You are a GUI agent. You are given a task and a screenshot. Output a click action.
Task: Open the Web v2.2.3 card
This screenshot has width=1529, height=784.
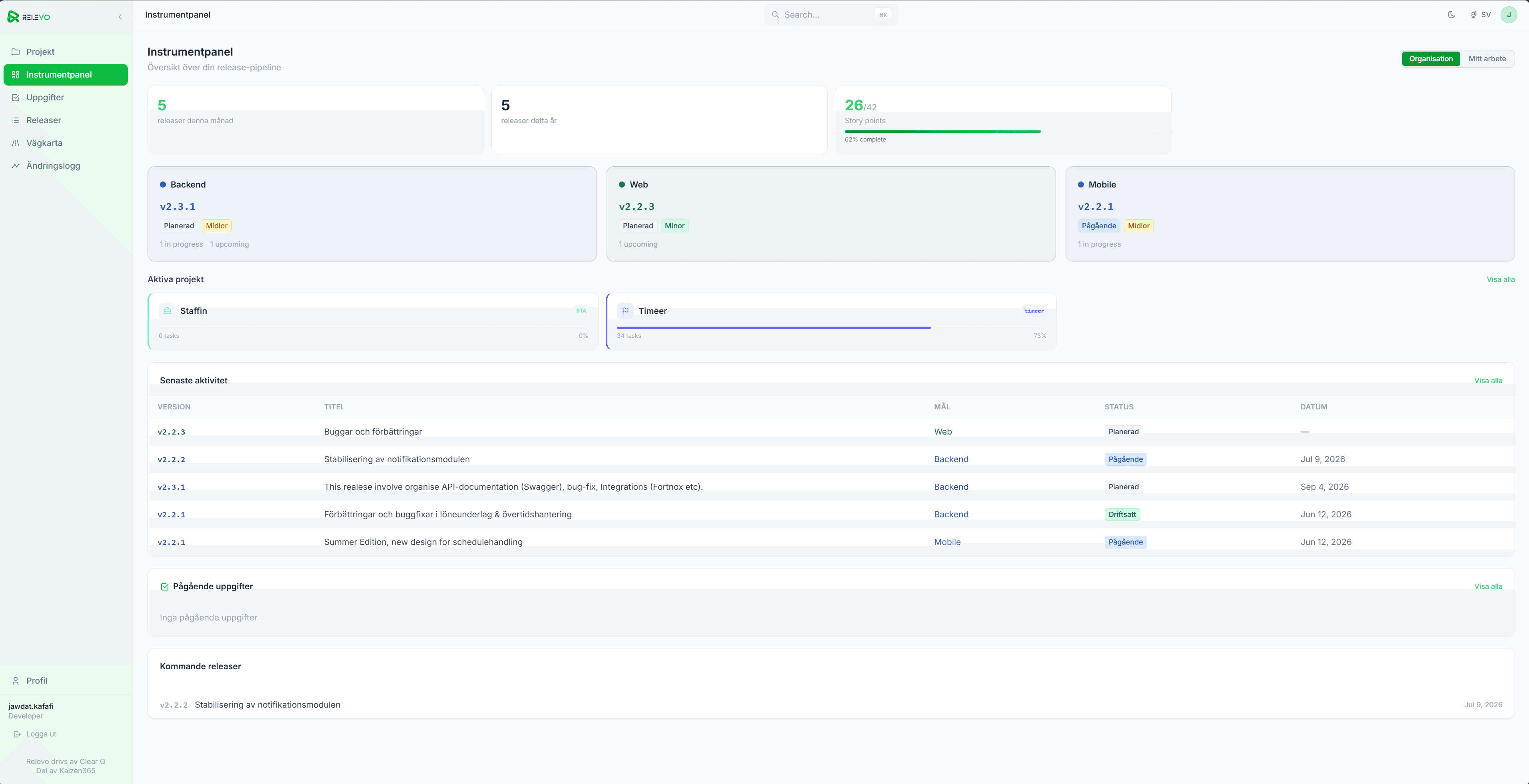(831, 213)
